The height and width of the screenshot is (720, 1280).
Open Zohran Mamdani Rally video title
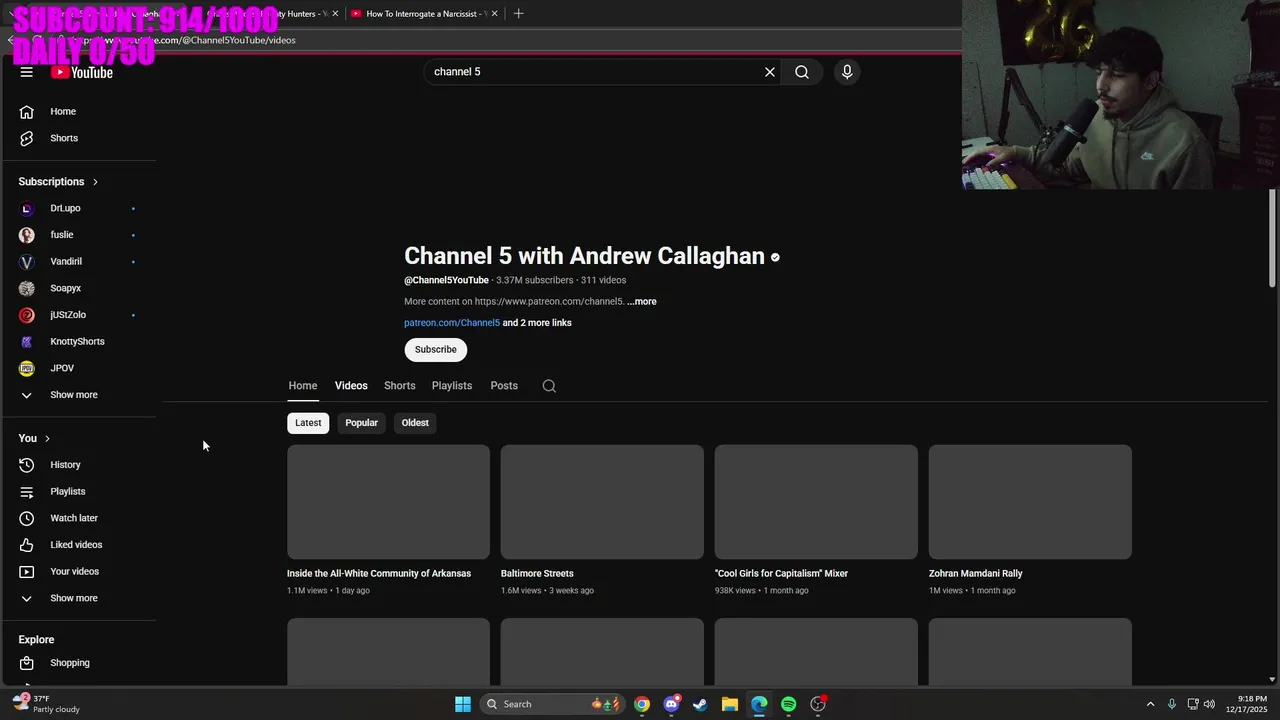(976, 574)
